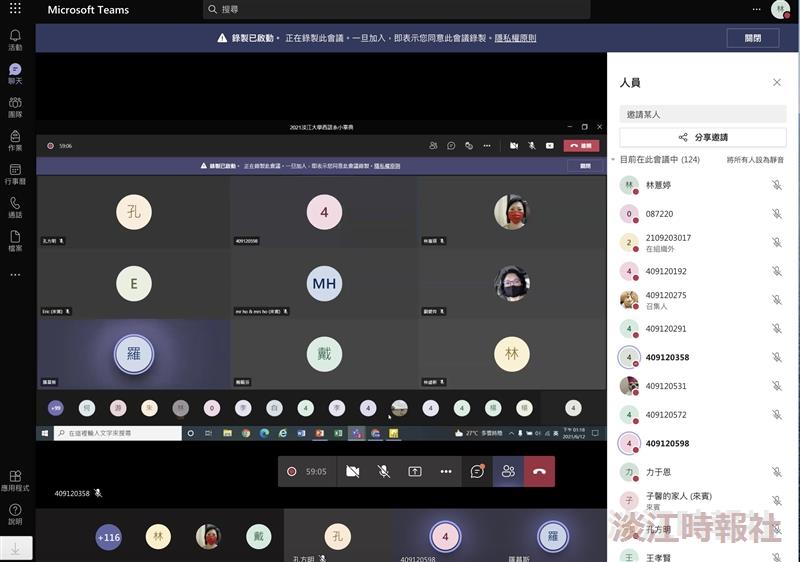Click the download icon in left sidebar
Image resolution: width=800 pixels, height=562 pixels.
(x=16, y=548)
